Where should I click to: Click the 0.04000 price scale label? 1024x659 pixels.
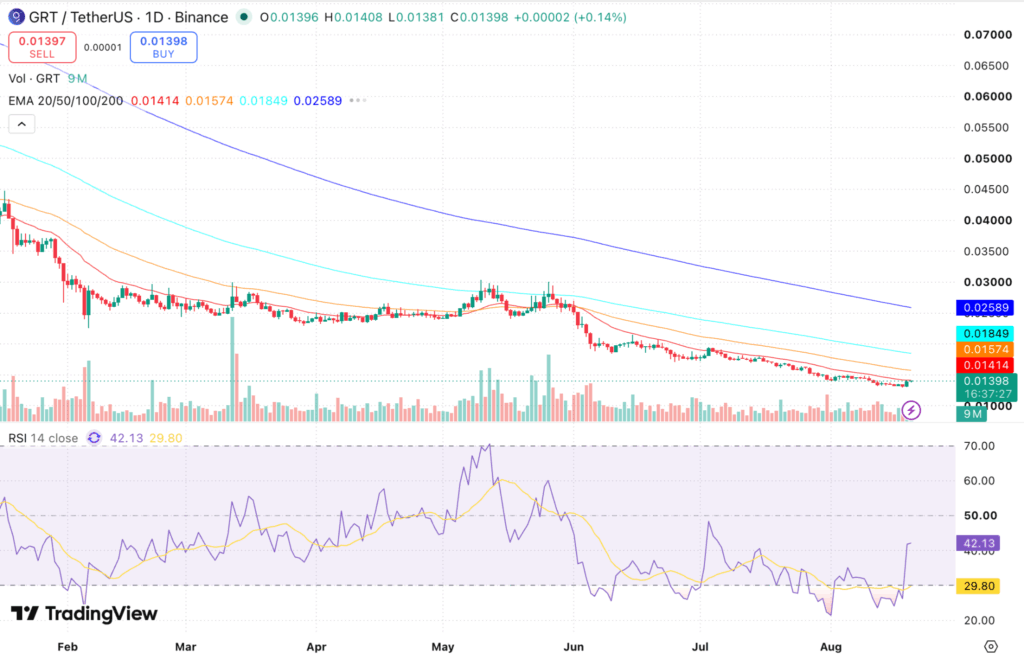[x=987, y=221]
